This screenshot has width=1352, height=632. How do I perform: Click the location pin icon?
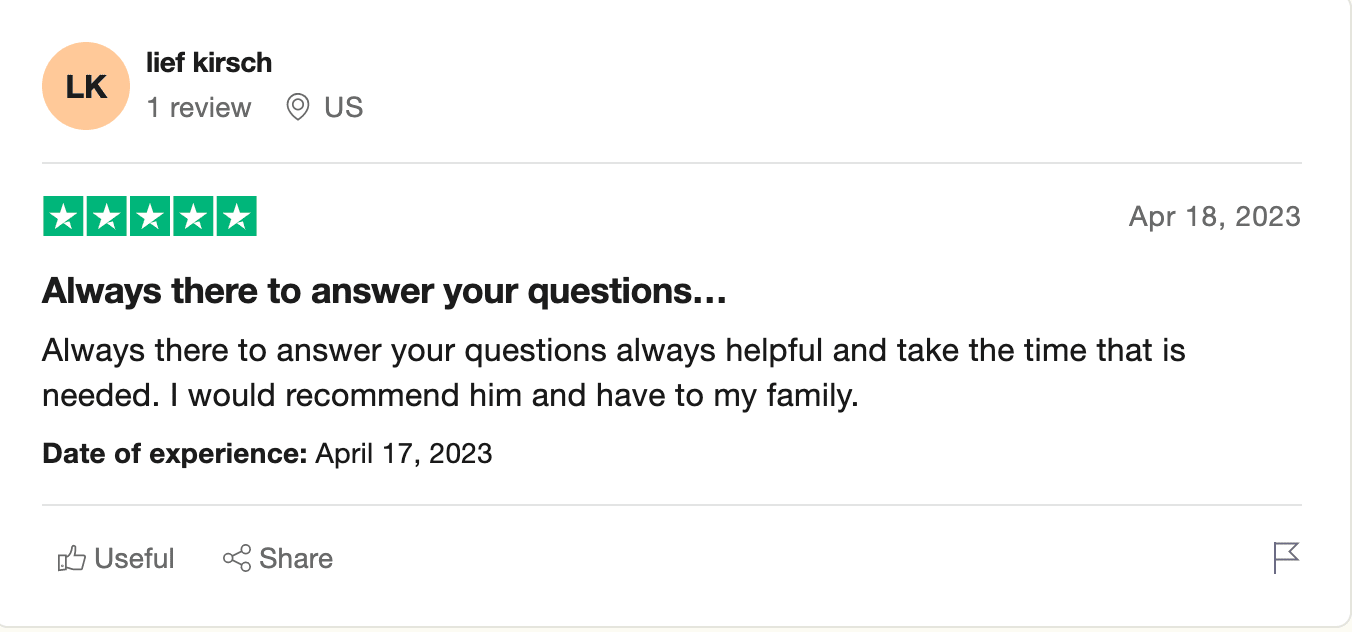(x=298, y=107)
